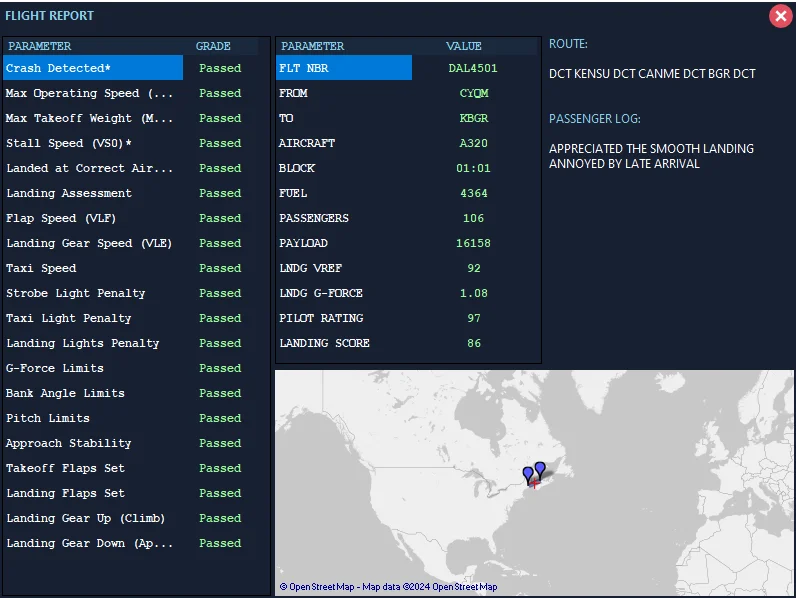796x598 pixels.
Task: Click the PARAMETER header in grade table
Action: pyautogui.click(x=40, y=46)
